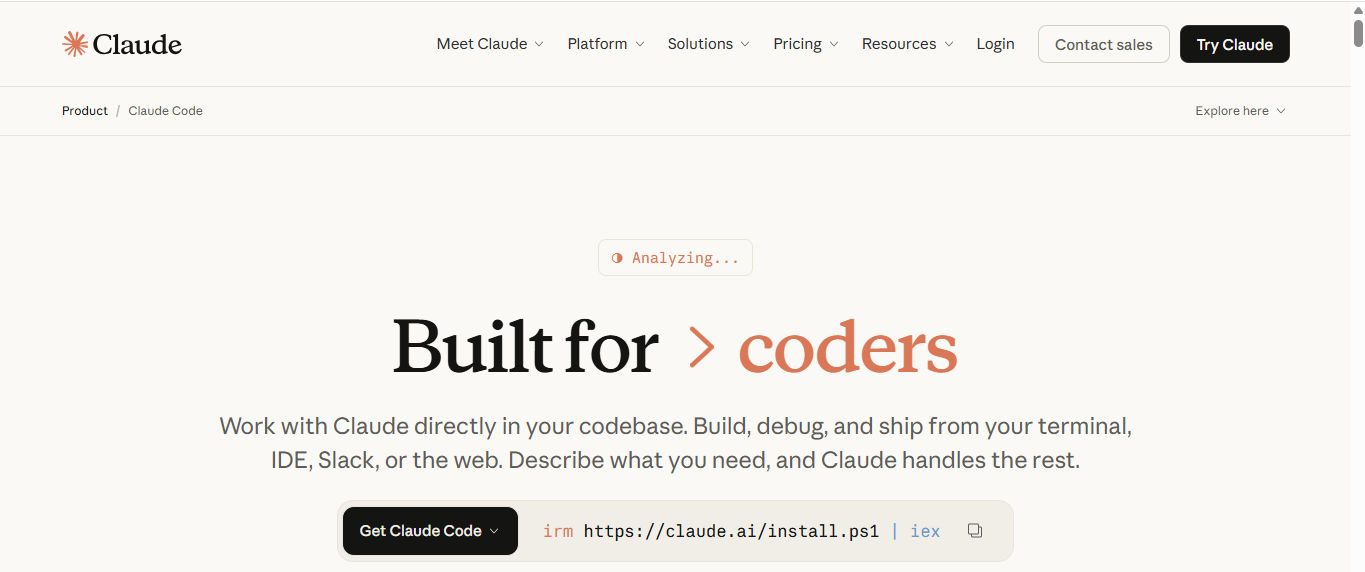
Task: Open the Solutions dropdown menu
Action: 709,44
